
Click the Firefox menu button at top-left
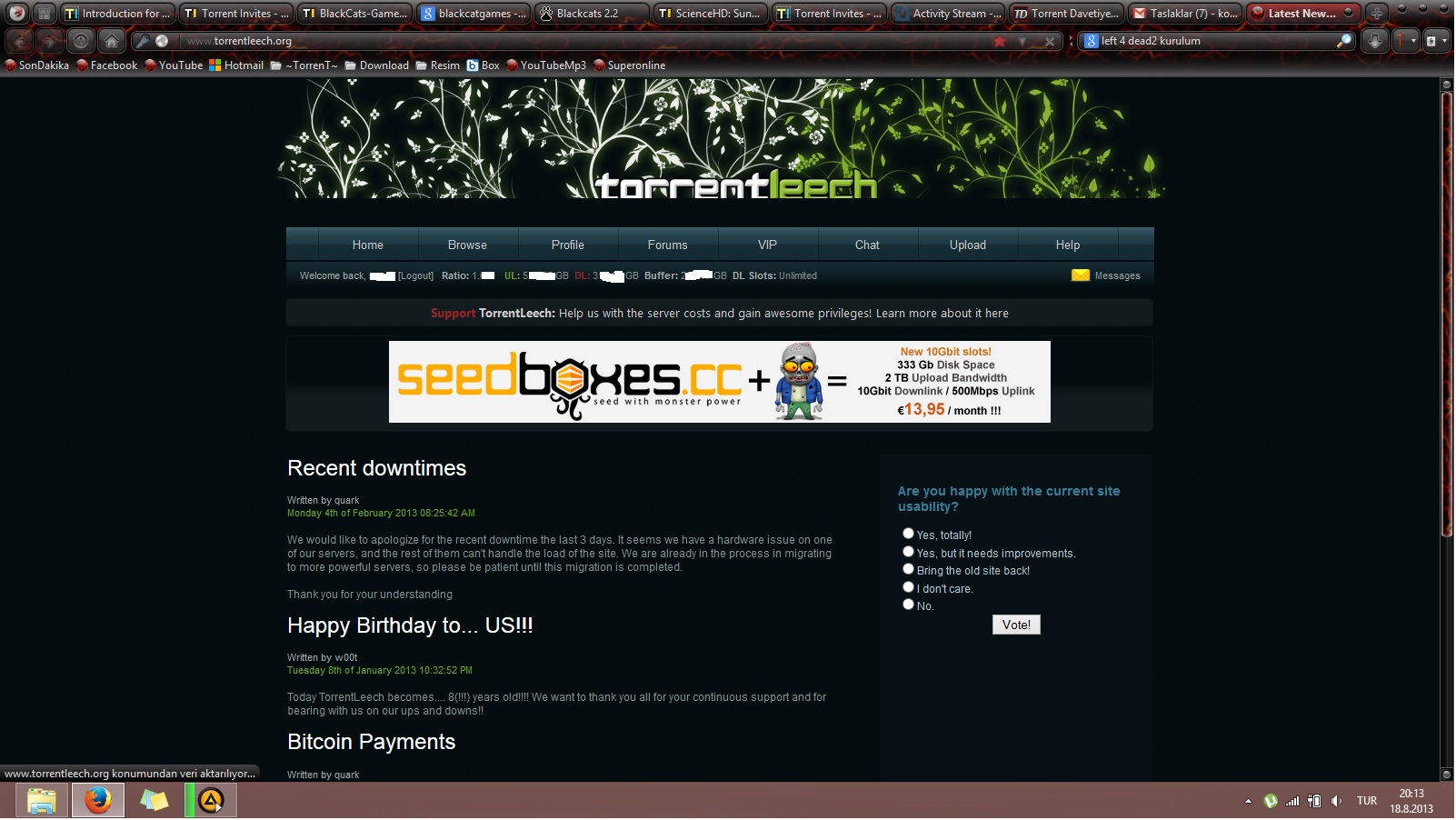(17, 13)
